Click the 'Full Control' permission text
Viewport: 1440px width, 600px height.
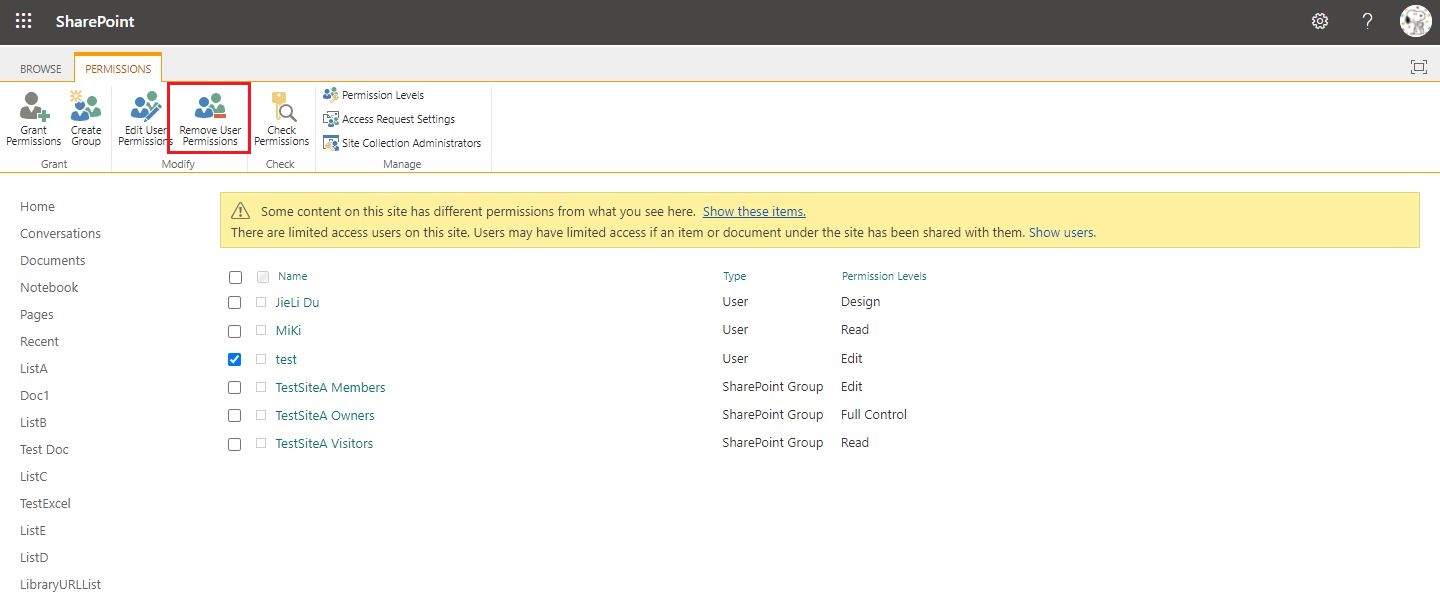pyautogui.click(x=874, y=415)
